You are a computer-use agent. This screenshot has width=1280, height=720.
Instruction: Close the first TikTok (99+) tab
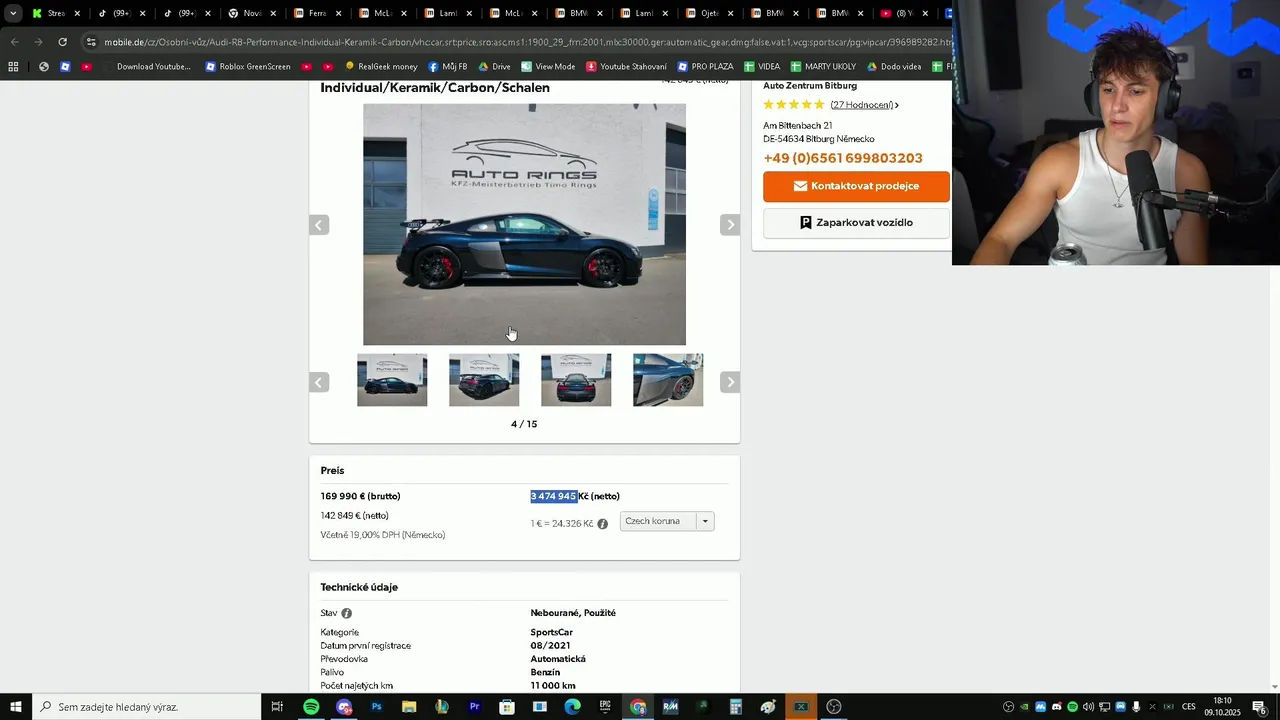point(142,13)
